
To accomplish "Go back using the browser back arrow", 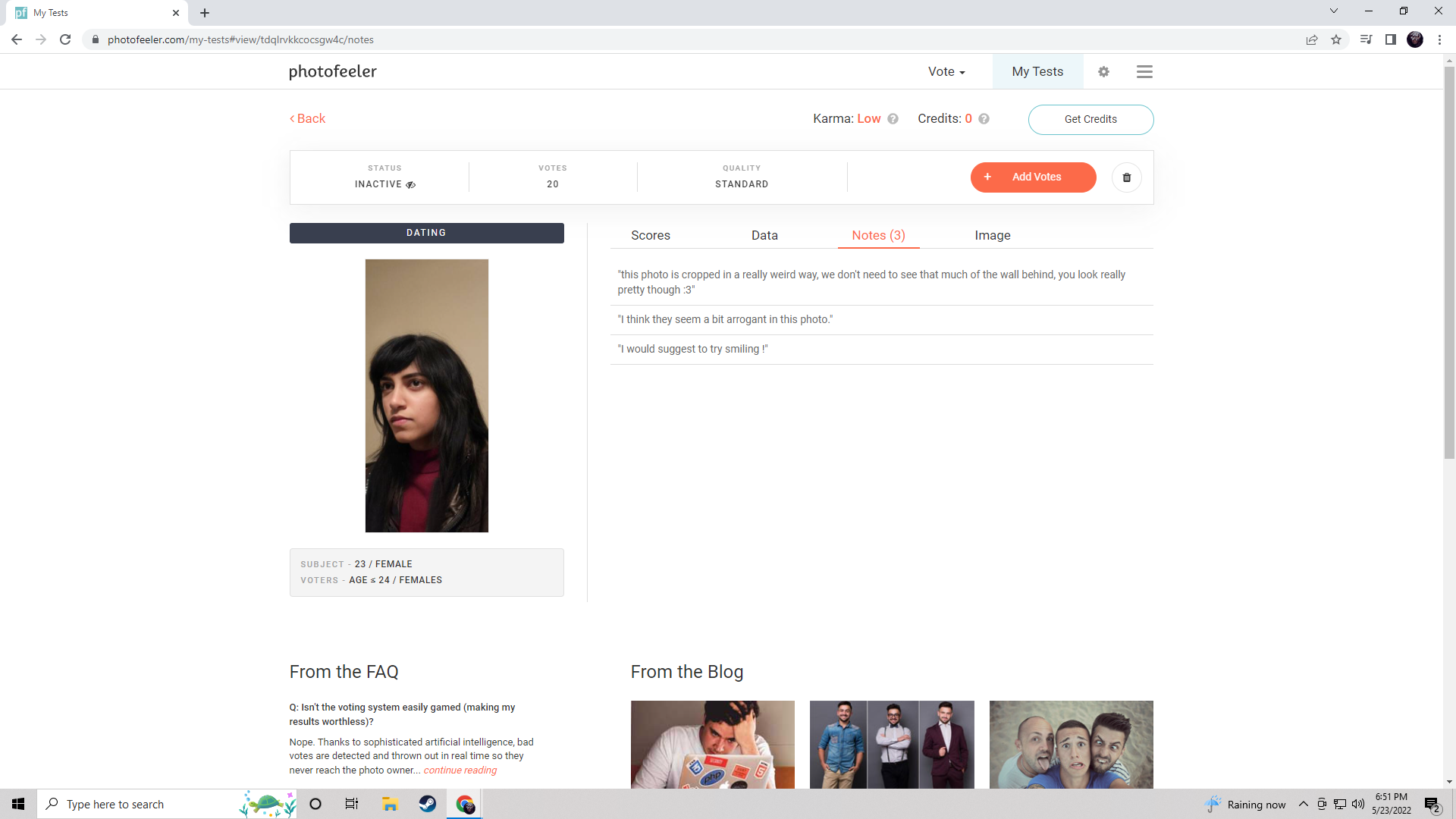I will click(17, 39).
